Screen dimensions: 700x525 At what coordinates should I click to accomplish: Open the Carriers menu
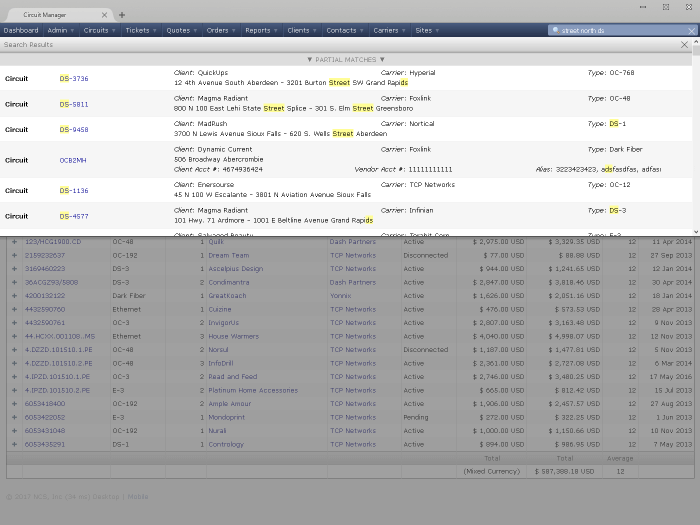point(389,30)
